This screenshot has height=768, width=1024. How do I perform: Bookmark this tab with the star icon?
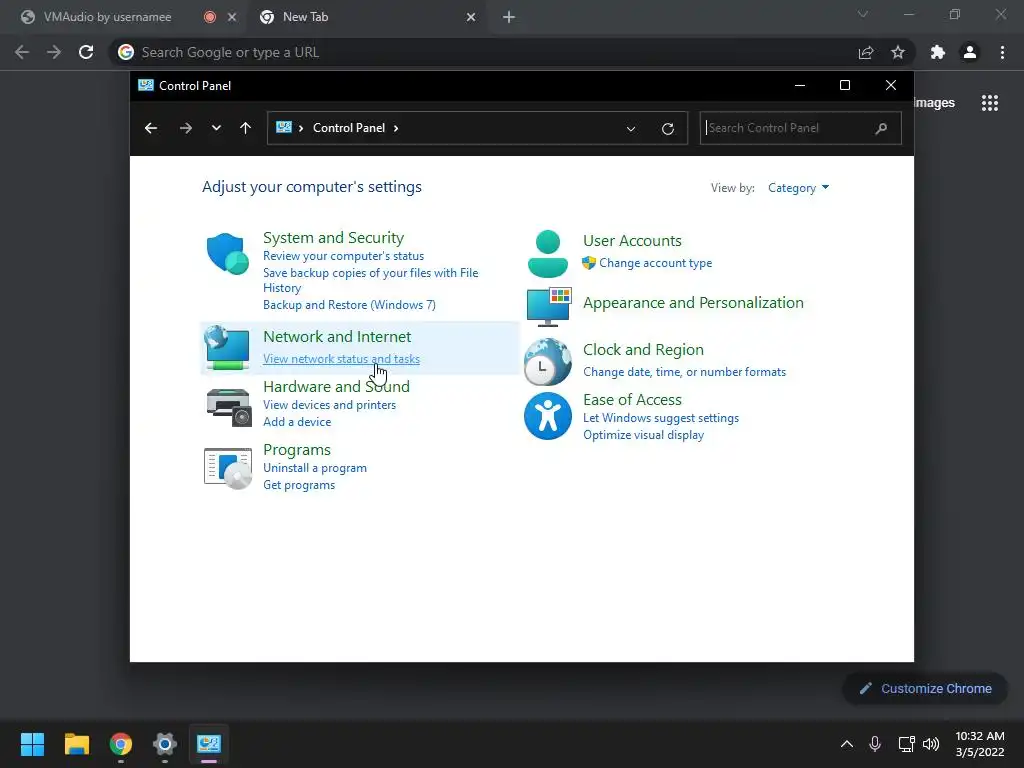coord(898,52)
